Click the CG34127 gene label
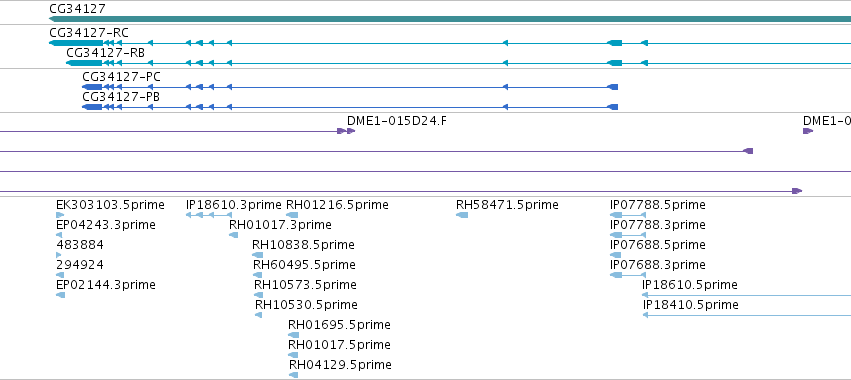Screen dimensions: 851x380 pyautogui.click(x=77, y=9)
